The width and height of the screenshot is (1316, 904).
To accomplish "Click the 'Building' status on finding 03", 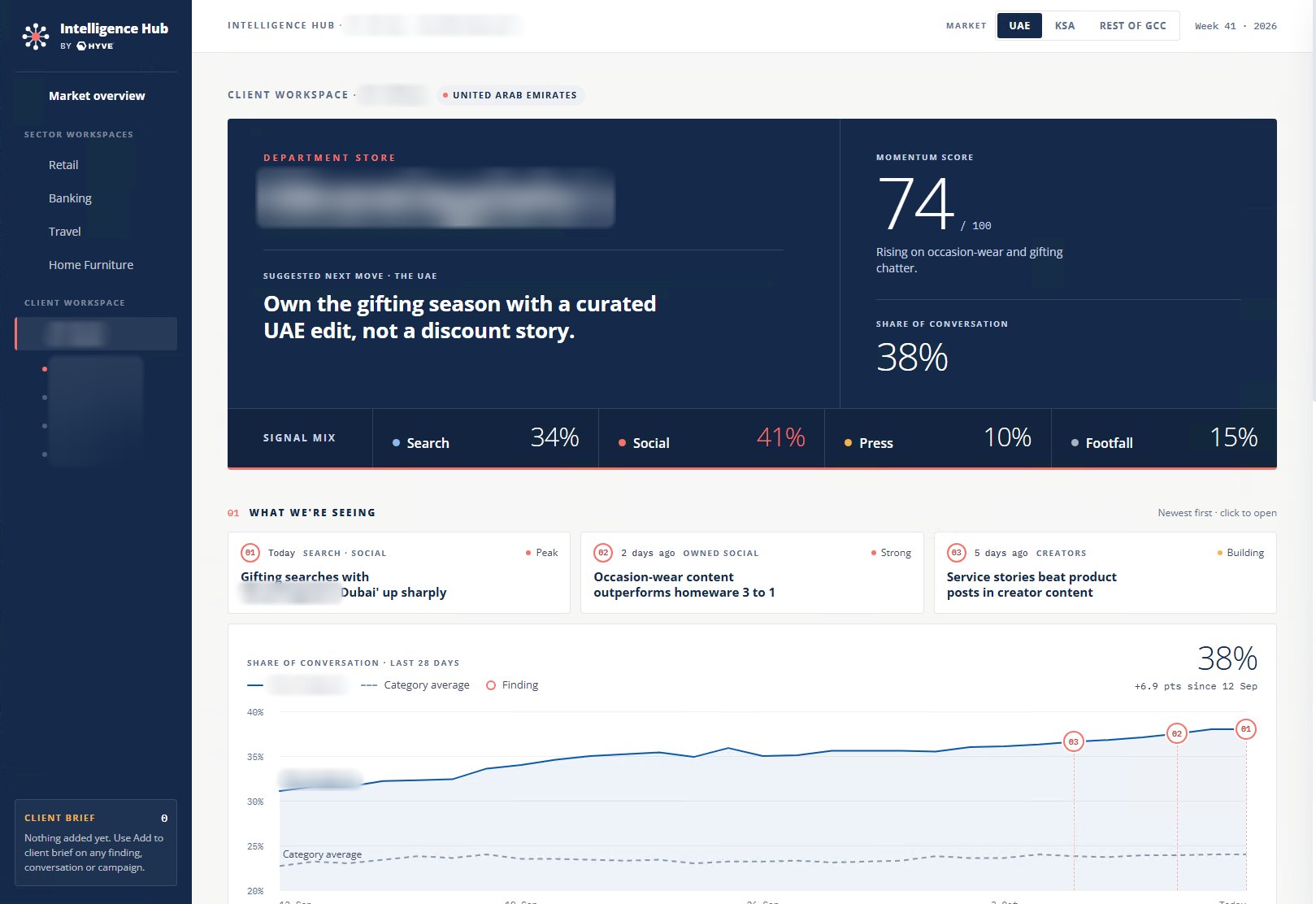I will [x=1240, y=553].
